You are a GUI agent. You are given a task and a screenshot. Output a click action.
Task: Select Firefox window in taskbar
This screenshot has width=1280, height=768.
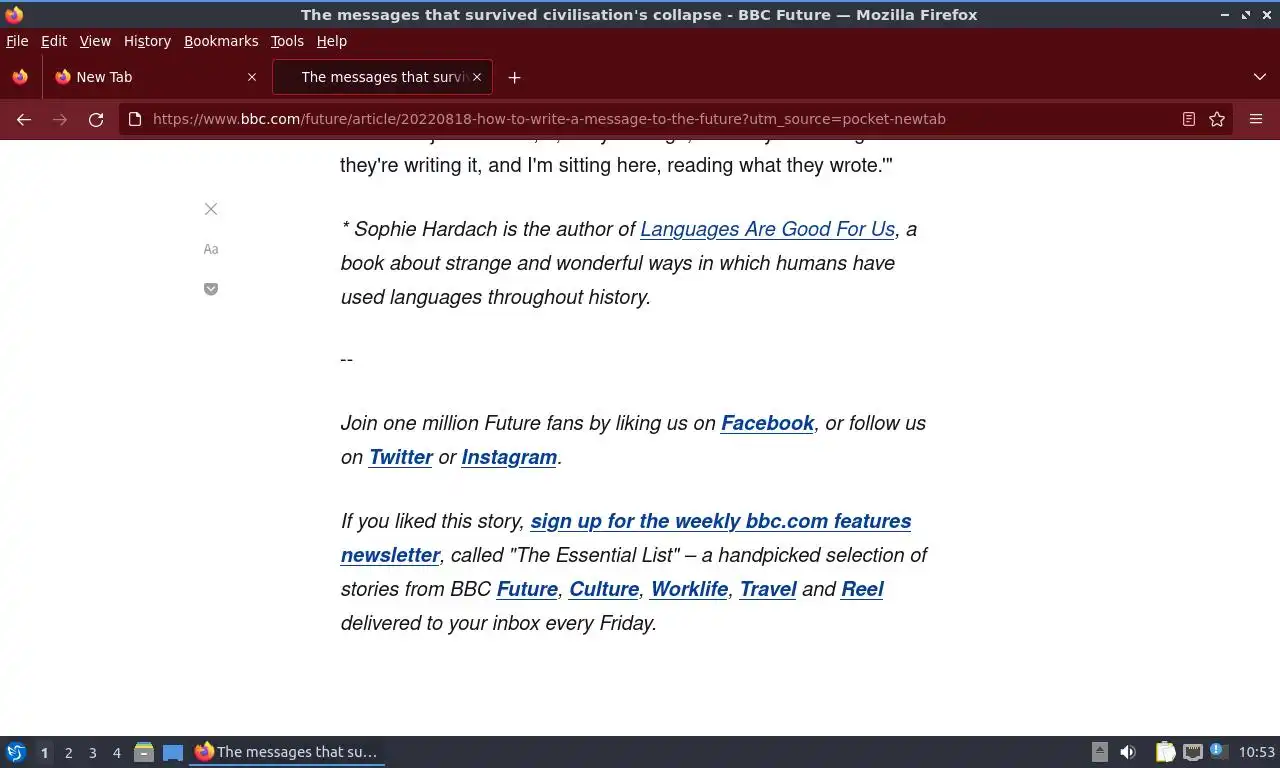coord(288,752)
